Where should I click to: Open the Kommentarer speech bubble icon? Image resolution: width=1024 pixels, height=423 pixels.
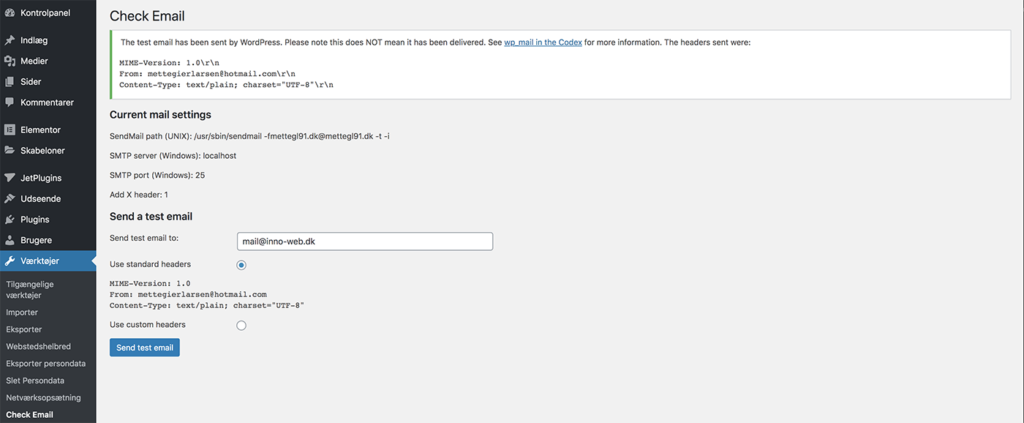pos(10,102)
